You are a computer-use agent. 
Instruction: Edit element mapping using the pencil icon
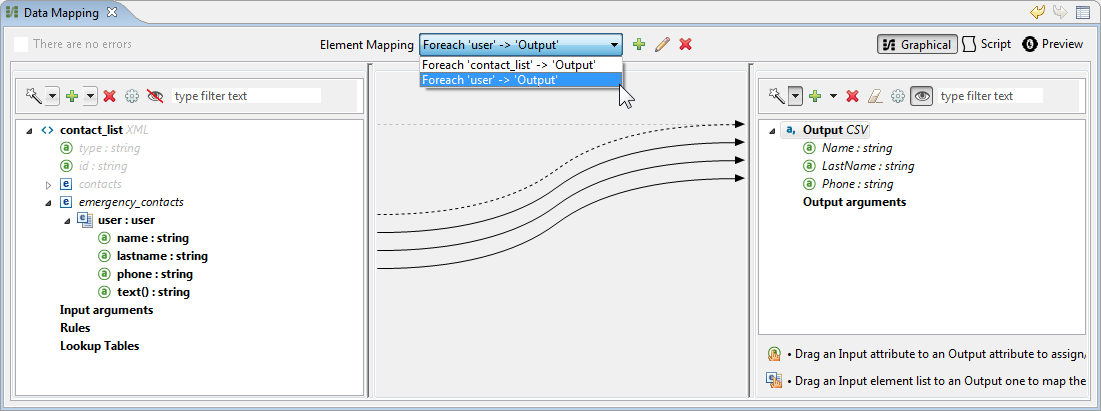click(662, 45)
